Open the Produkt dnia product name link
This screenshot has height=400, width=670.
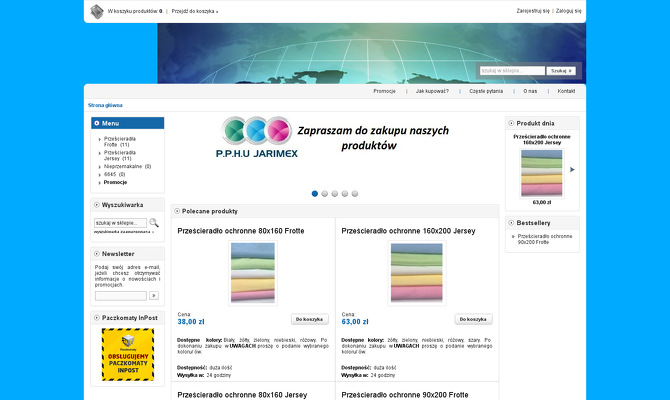coord(542,139)
